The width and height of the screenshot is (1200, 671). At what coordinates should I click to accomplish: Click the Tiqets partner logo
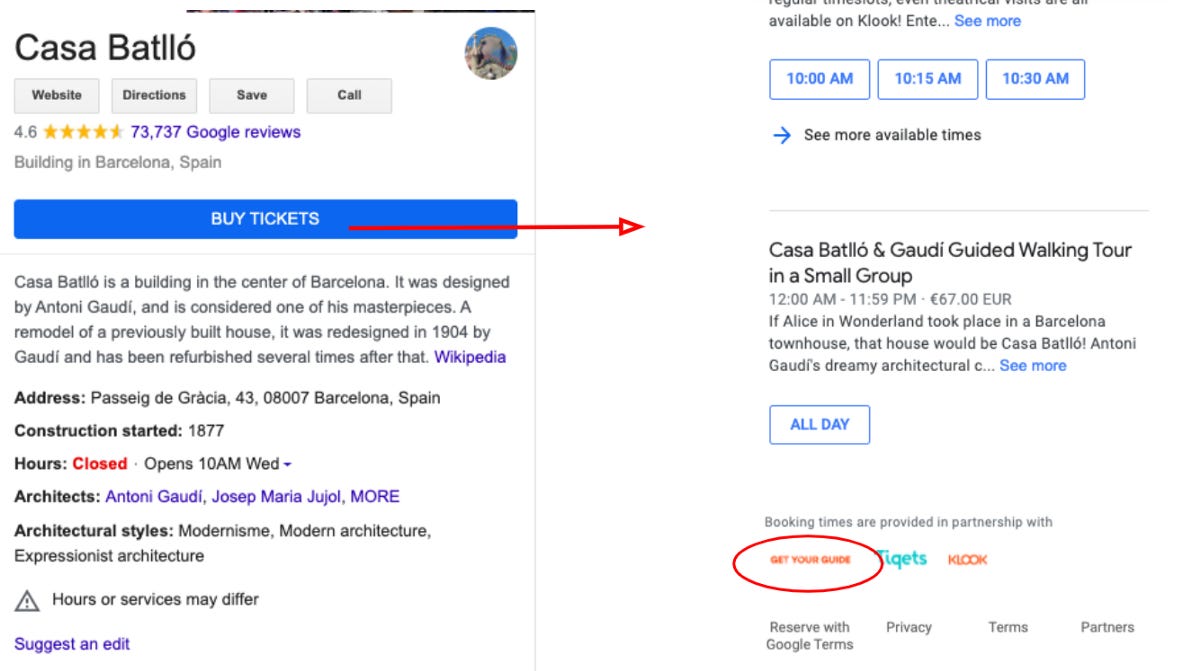902,559
